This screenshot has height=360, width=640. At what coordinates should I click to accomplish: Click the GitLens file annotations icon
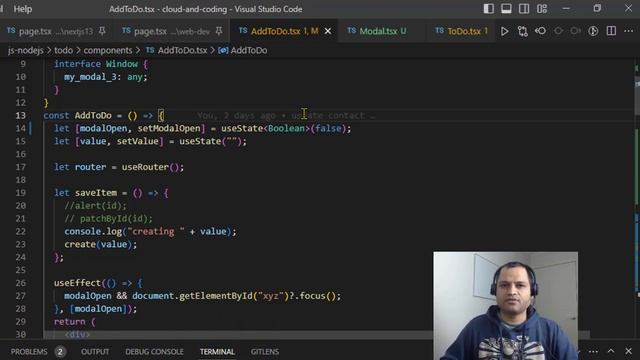click(593, 31)
